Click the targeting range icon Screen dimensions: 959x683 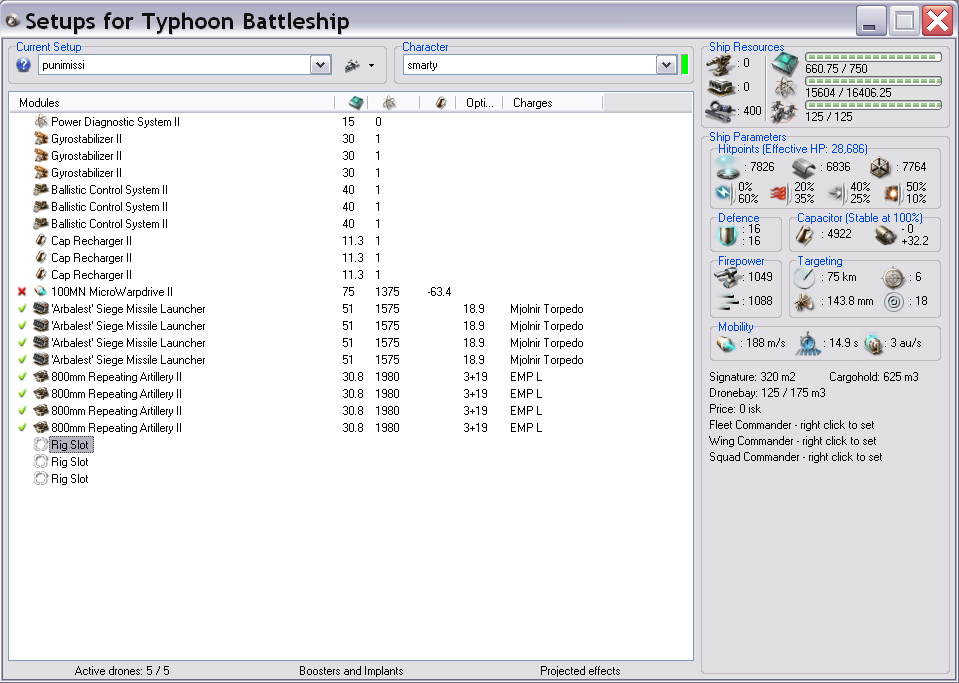(x=805, y=278)
